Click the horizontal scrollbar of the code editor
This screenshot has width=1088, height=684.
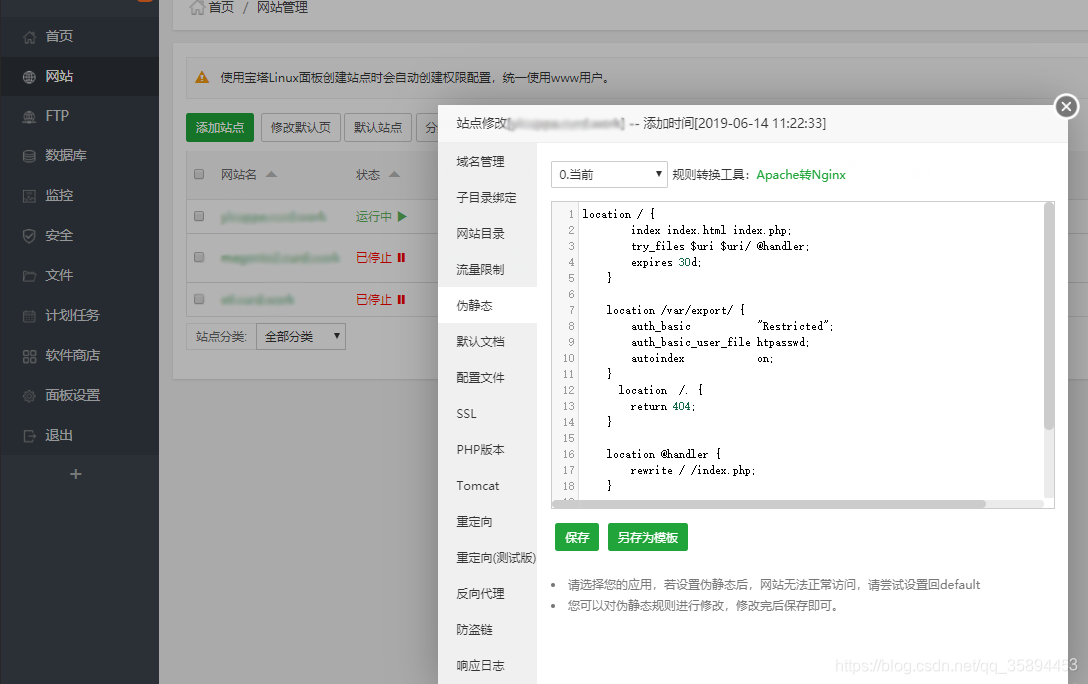tap(769, 504)
